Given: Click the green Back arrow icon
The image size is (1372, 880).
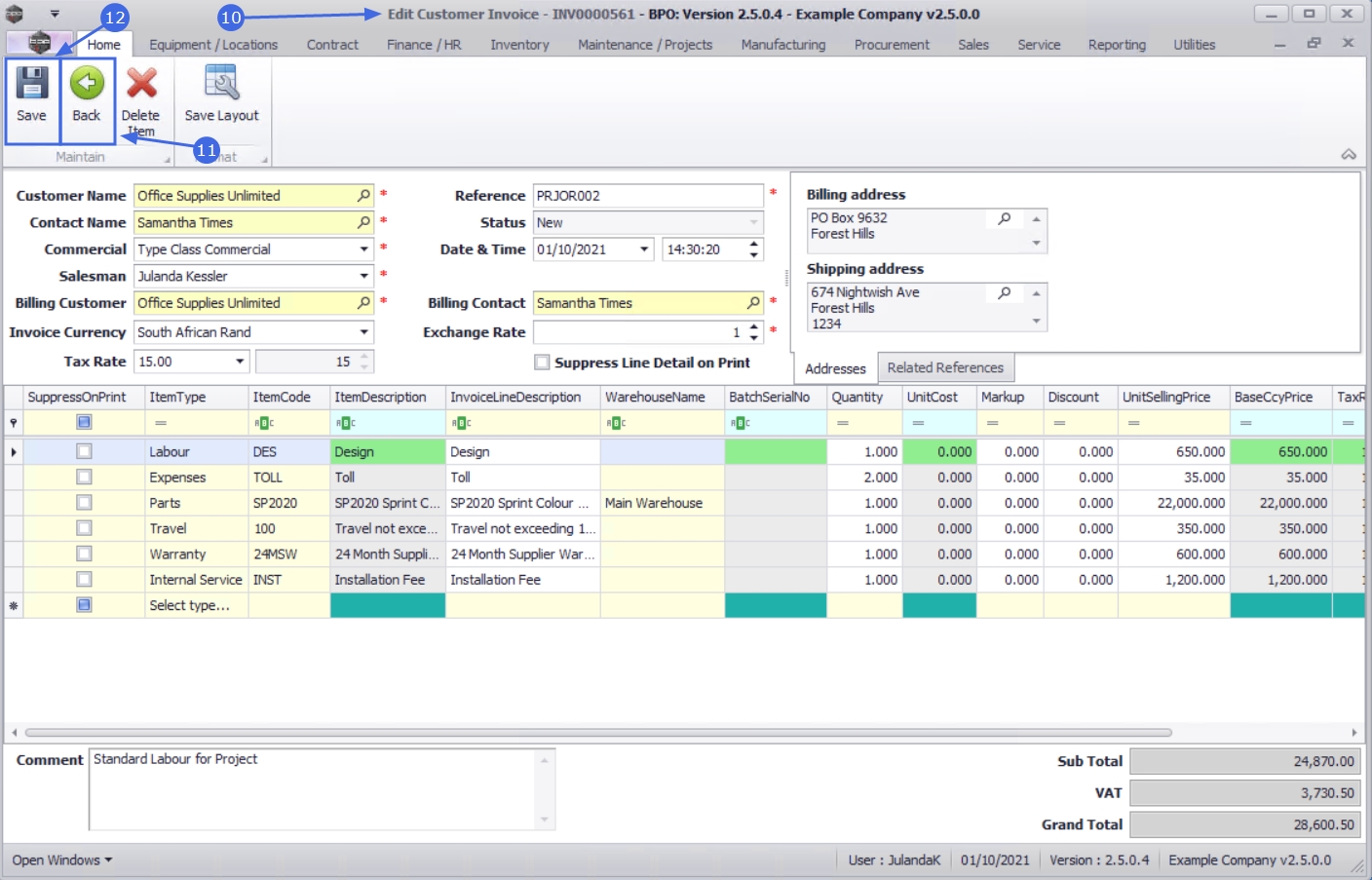Looking at the screenshot, I should click(x=87, y=84).
